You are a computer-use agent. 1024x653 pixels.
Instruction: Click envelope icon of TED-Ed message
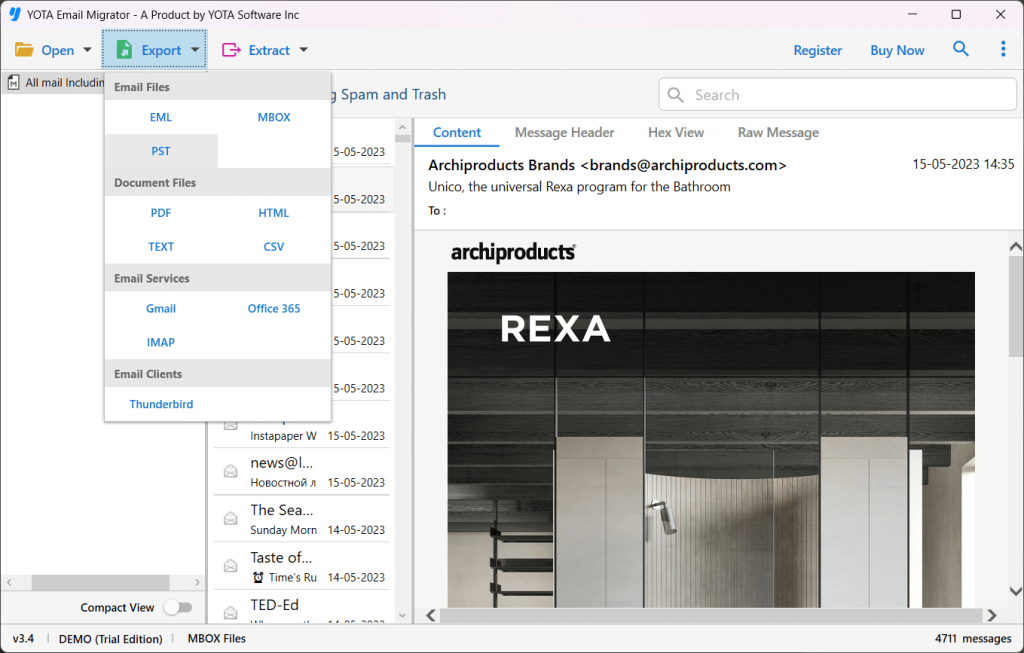pyautogui.click(x=231, y=613)
